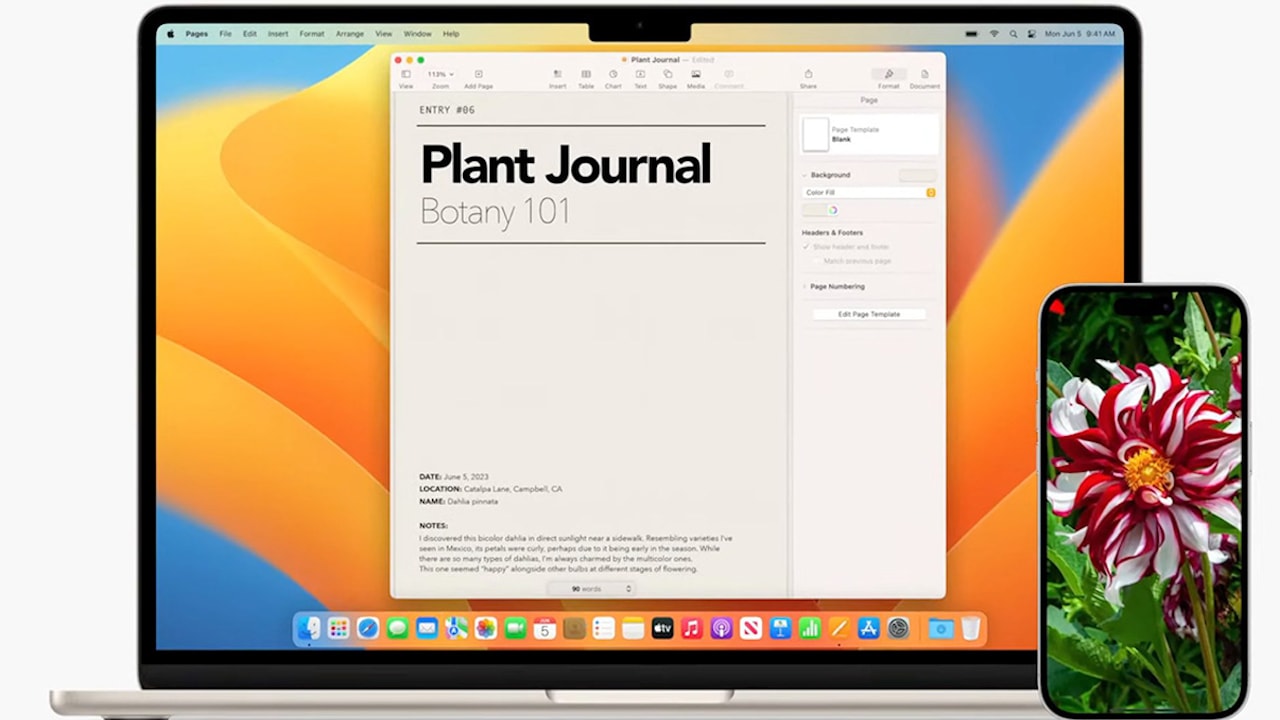Screen dimensions: 1280x720
Task: Click Edit Page Template button
Action: (x=869, y=314)
